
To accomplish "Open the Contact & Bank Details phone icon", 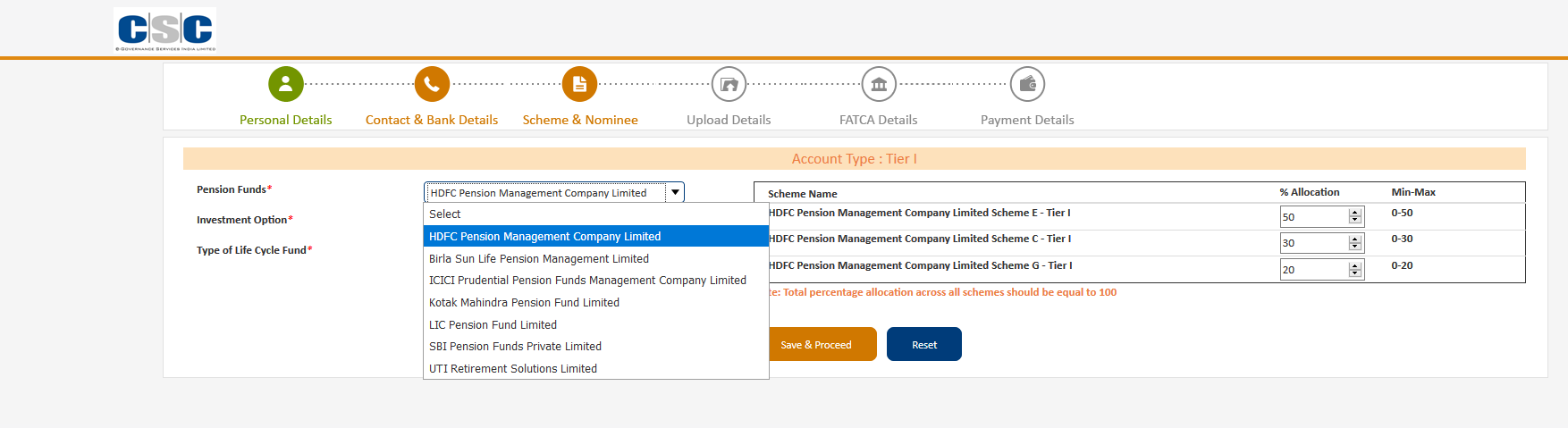I will point(432,84).
